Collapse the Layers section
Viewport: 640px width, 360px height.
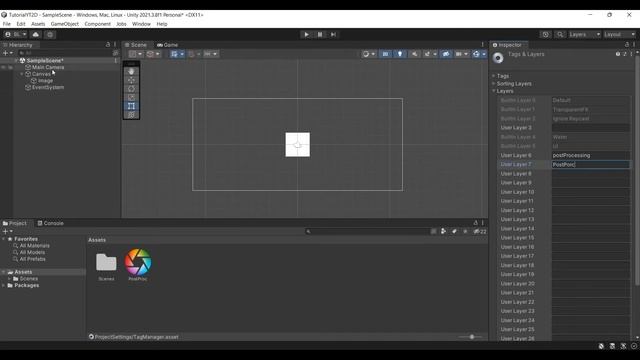[x=494, y=91]
